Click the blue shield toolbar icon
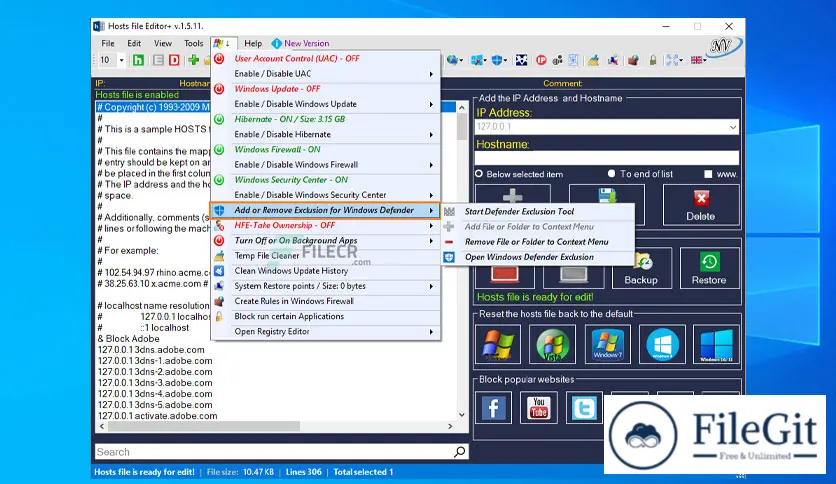The image size is (836, 484). tap(497, 60)
